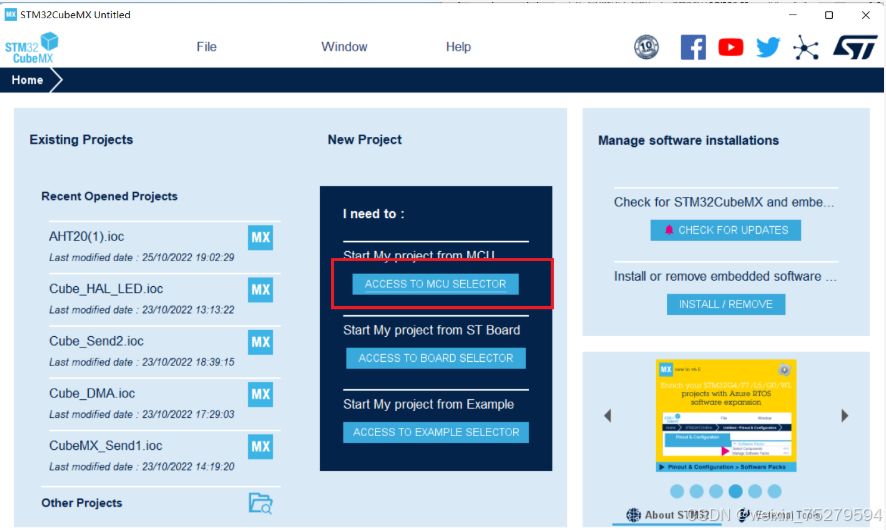Minimize the STM32CubeMX window
Screen dimensions: 886x530
[x=793, y=15]
